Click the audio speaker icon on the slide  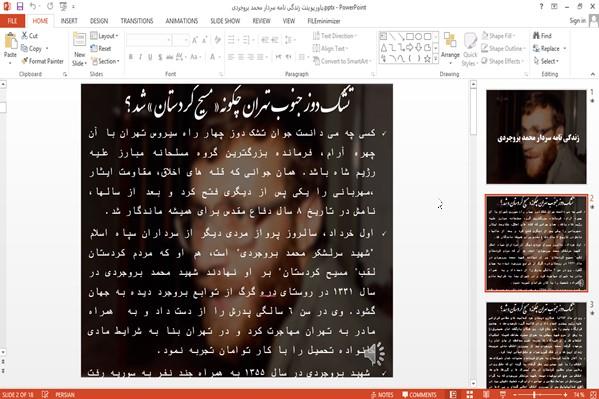(374, 354)
